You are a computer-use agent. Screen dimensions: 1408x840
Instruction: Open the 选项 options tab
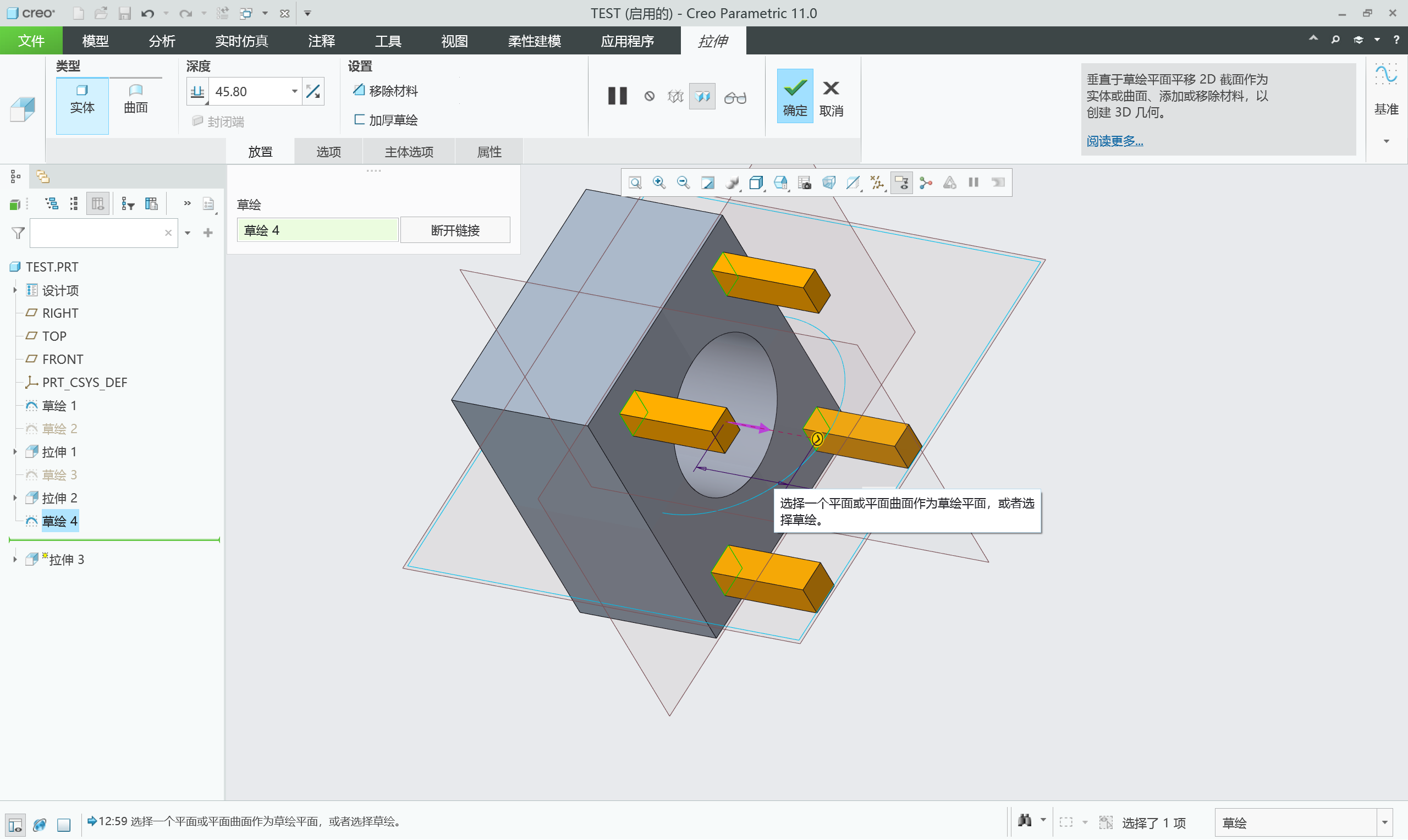tap(328, 152)
